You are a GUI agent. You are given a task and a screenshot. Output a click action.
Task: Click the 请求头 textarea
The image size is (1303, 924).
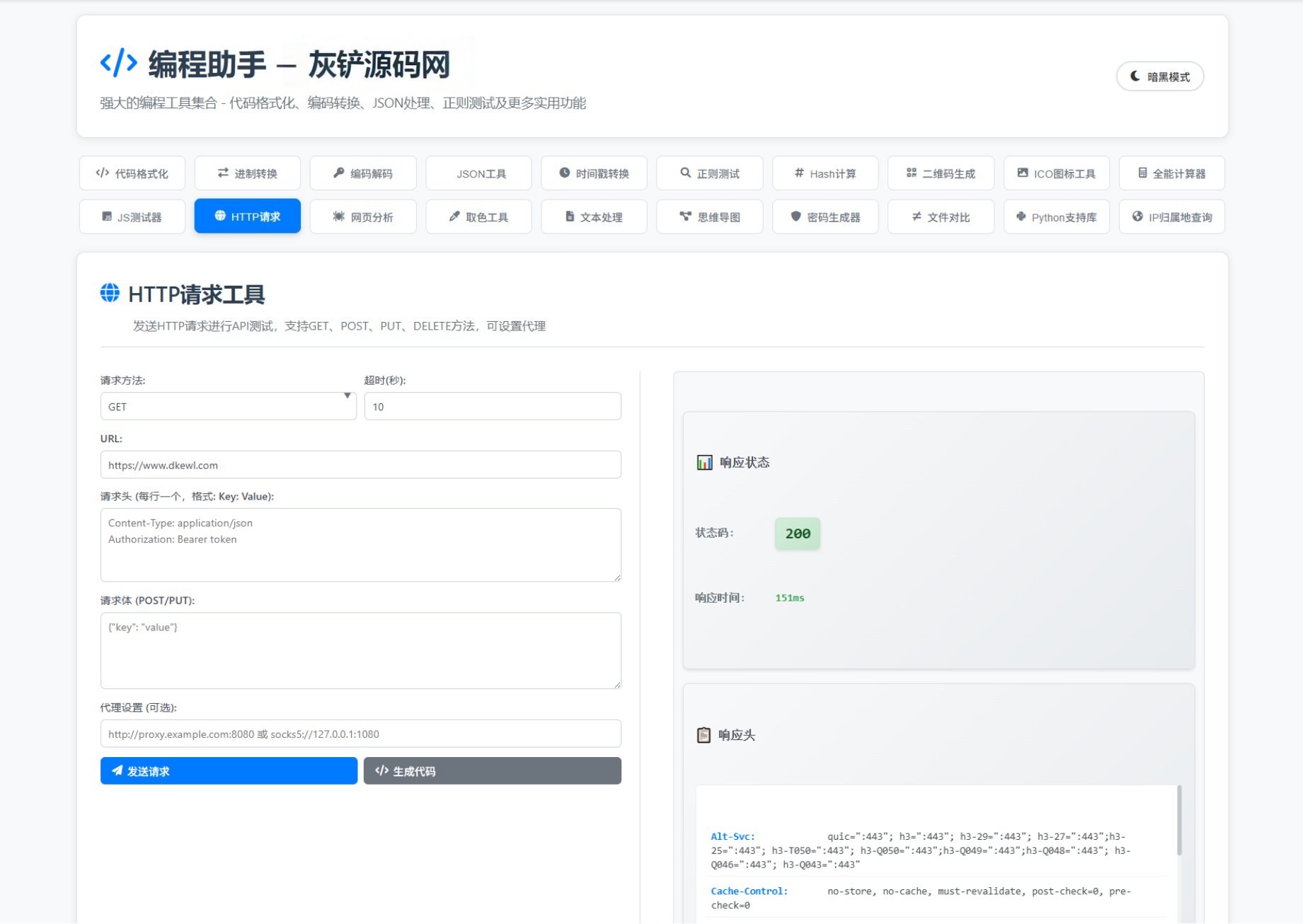tap(361, 545)
